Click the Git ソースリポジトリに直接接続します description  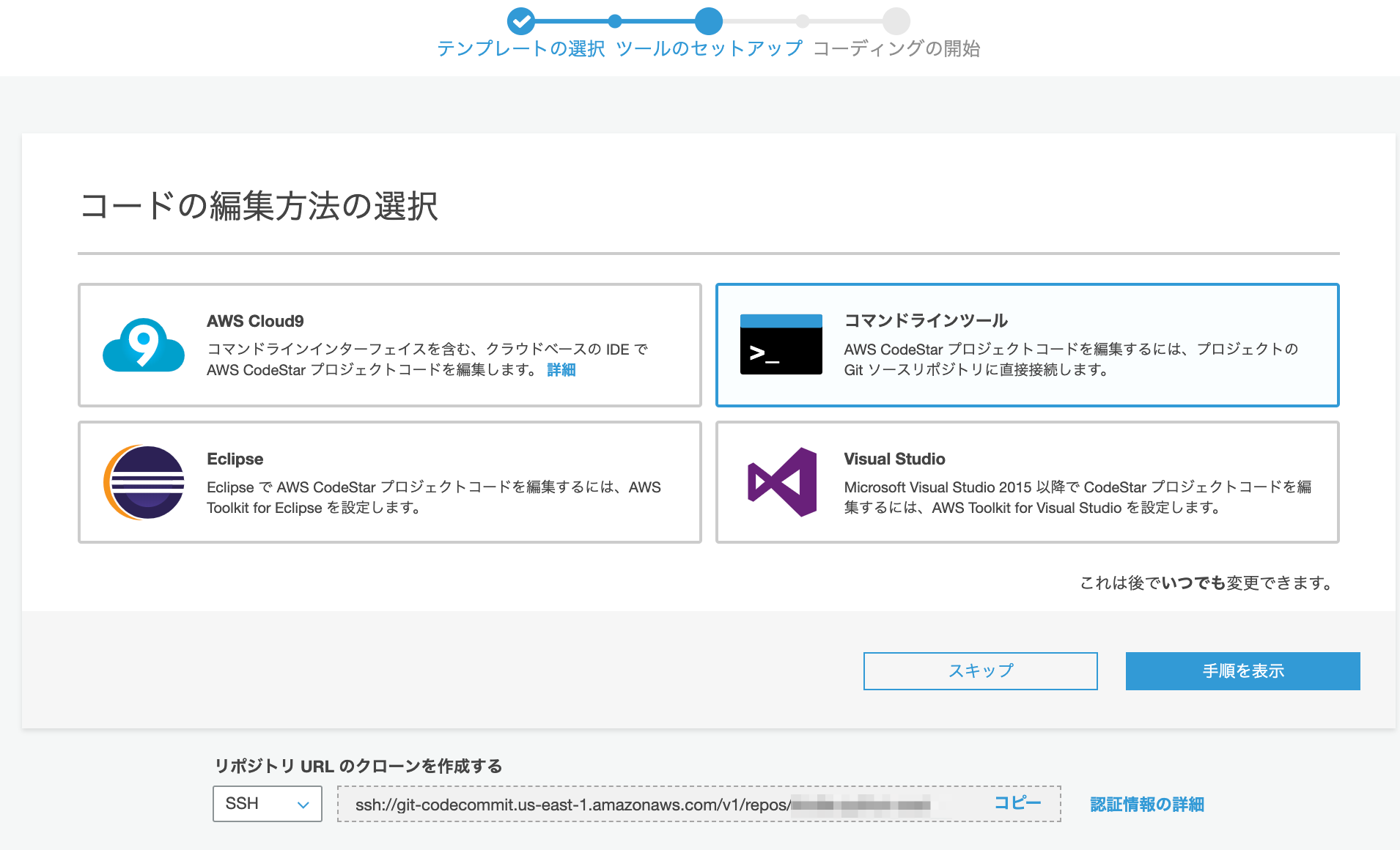tap(976, 370)
